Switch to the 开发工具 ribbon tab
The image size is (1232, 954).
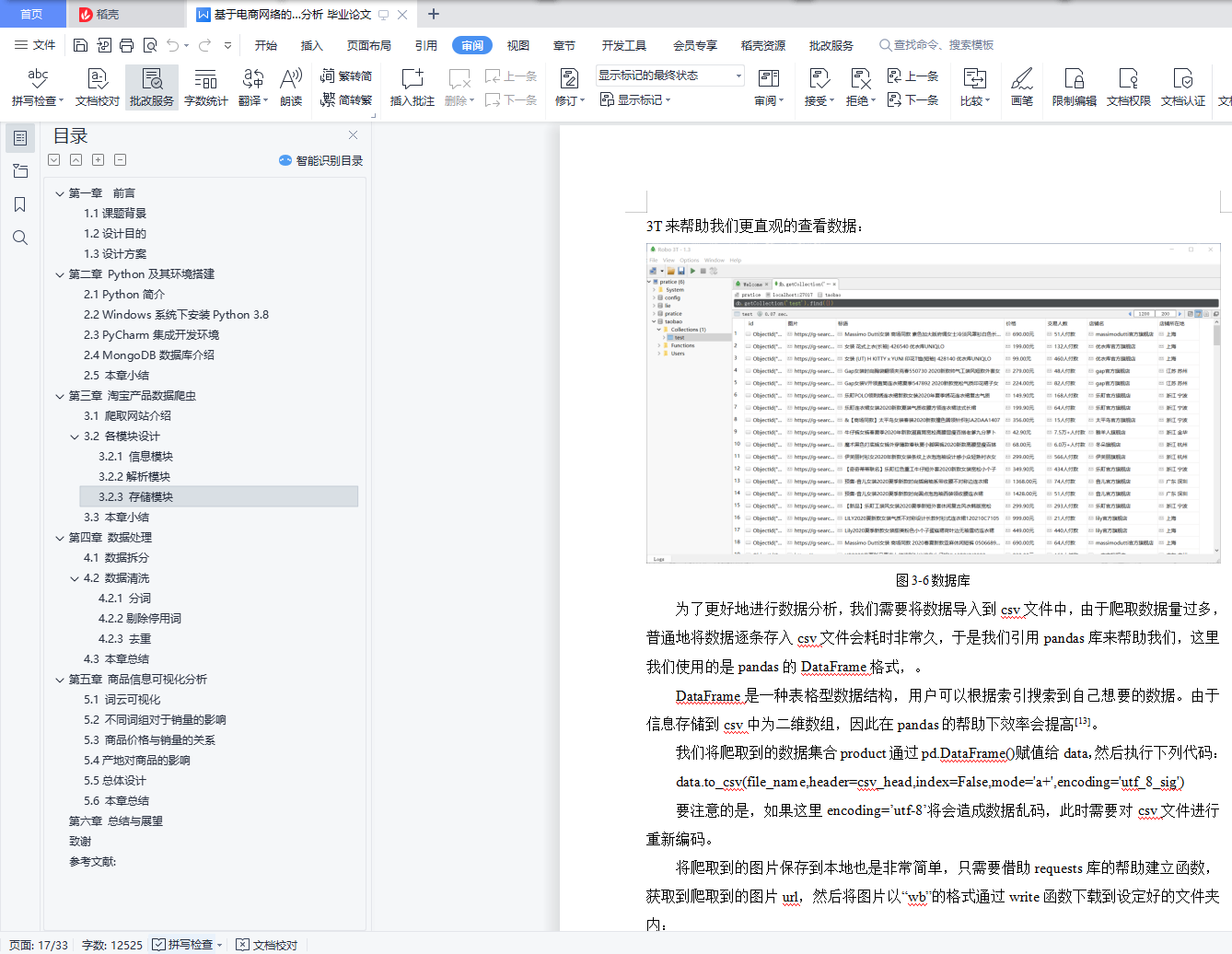[624, 45]
